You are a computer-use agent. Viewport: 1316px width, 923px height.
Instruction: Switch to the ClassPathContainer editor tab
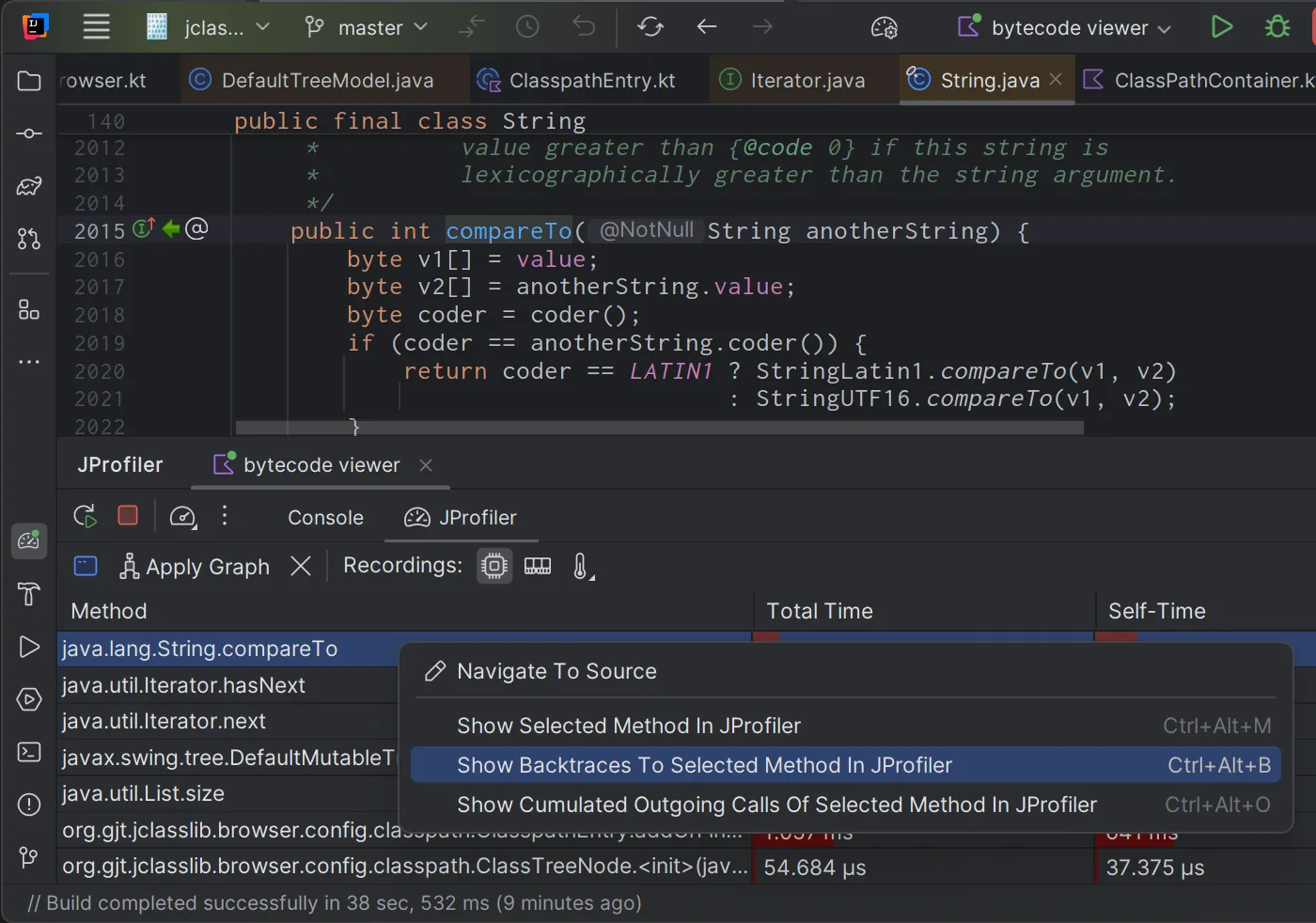[1198, 81]
